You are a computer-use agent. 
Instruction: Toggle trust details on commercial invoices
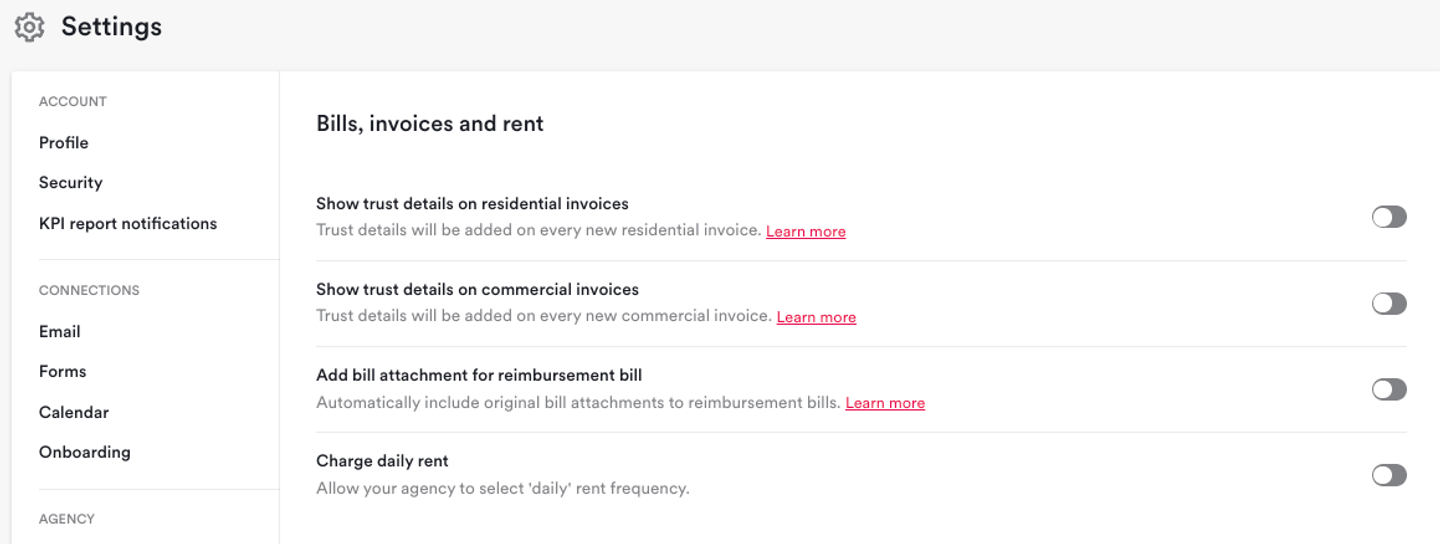1389,303
